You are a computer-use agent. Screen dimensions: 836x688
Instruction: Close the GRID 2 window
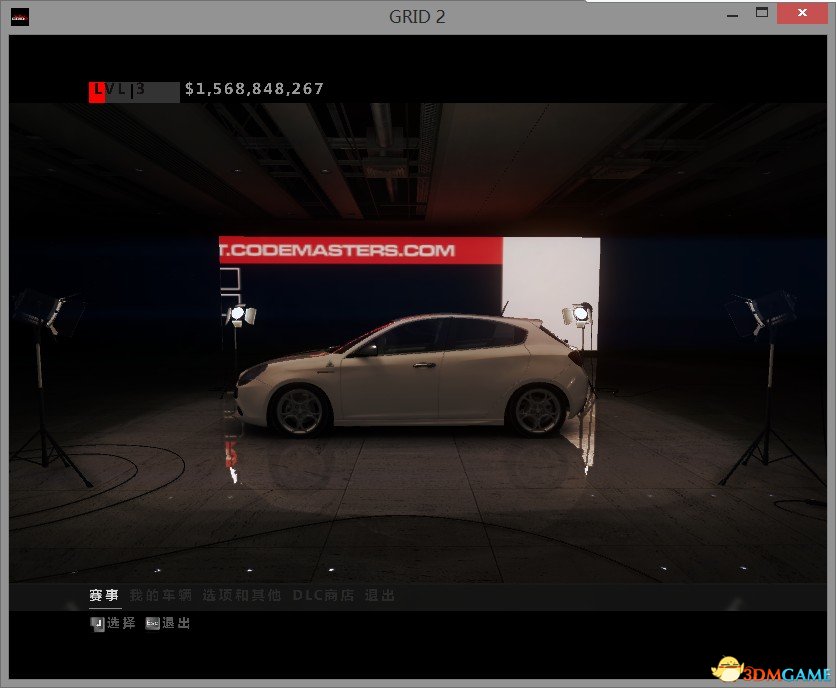[802, 13]
